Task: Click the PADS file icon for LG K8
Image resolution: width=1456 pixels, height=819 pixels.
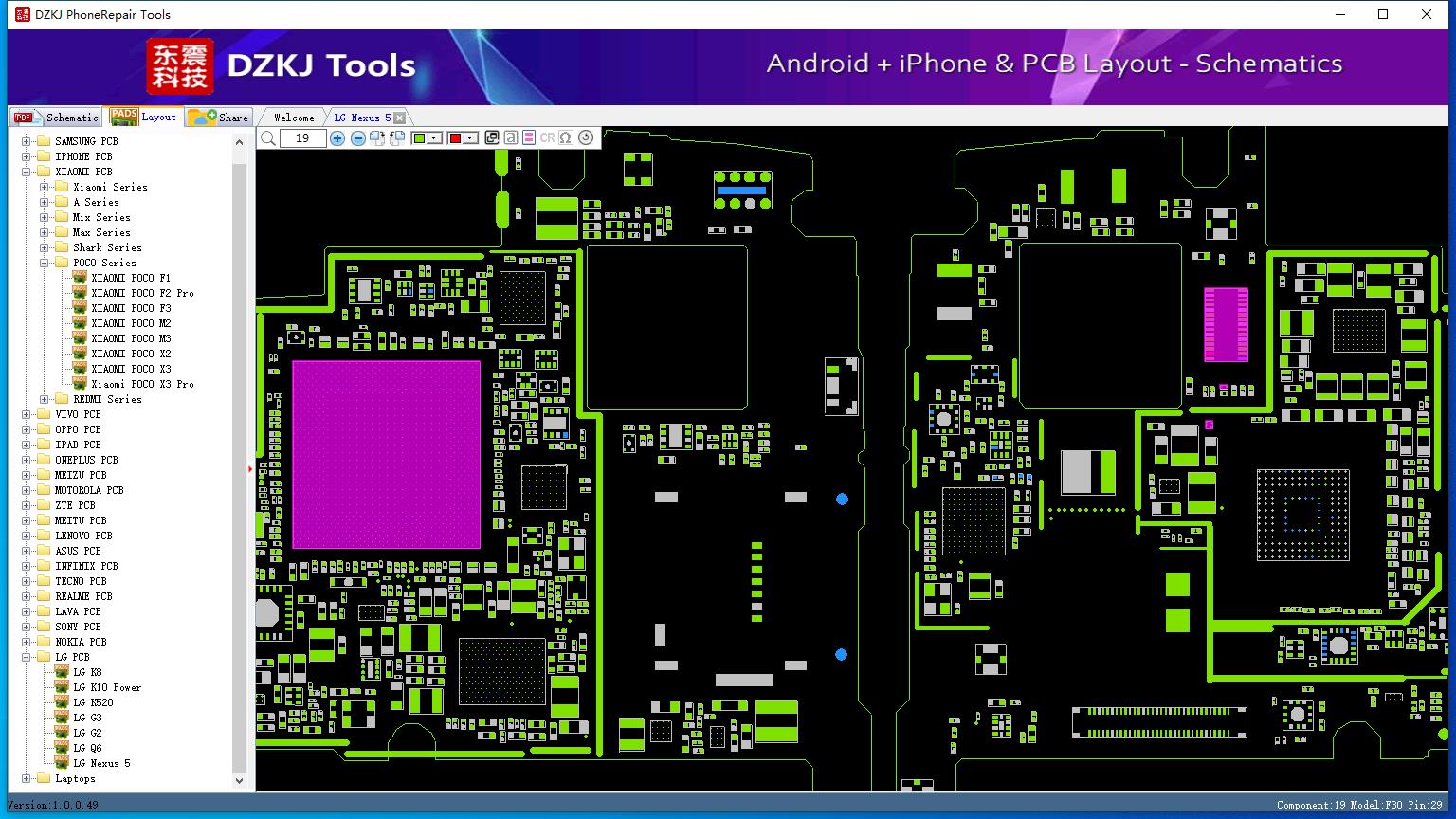Action: pos(63,672)
